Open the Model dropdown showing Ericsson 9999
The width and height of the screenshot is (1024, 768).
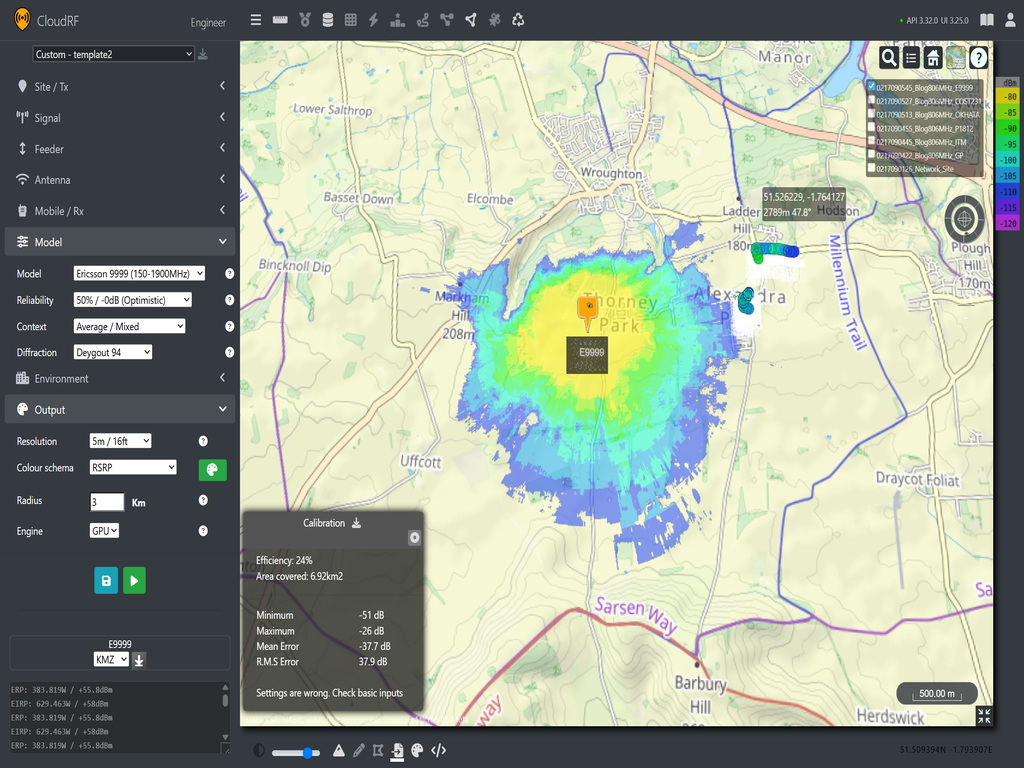point(137,272)
